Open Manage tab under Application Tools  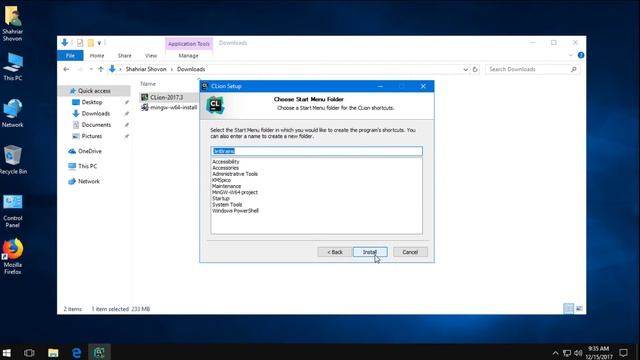[188, 56]
